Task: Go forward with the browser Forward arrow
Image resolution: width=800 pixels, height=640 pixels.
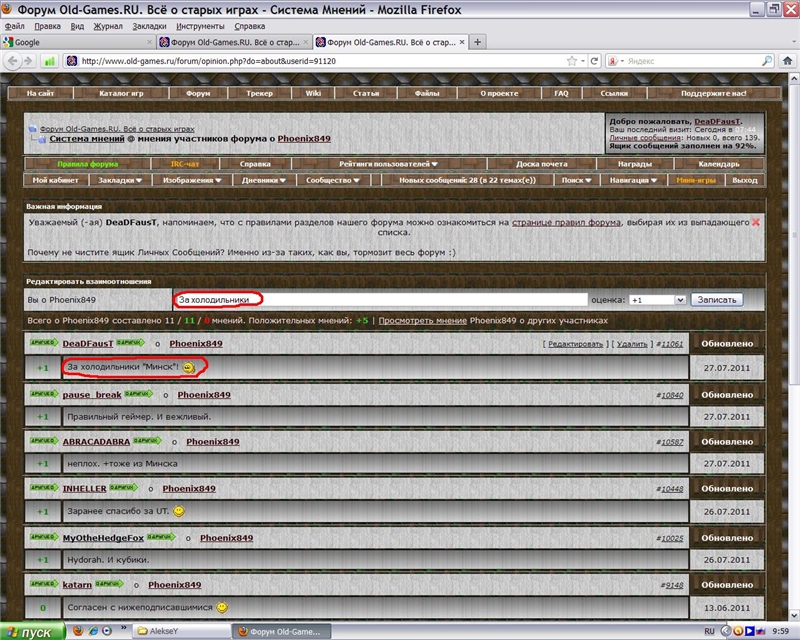Action: pos(29,61)
